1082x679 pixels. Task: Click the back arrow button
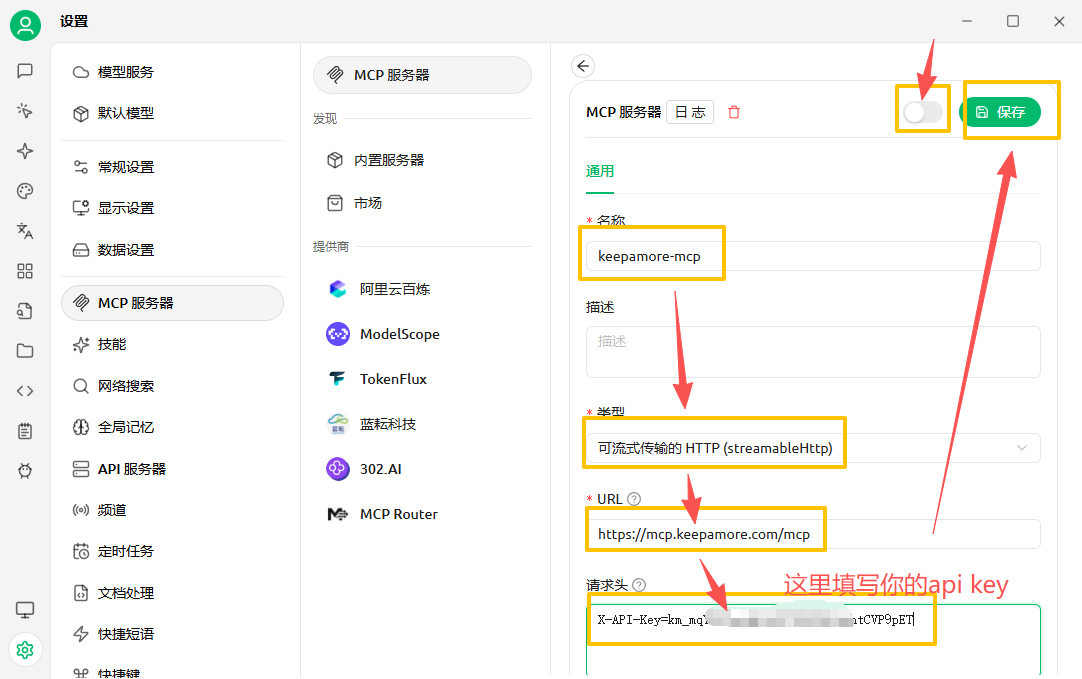583,66
